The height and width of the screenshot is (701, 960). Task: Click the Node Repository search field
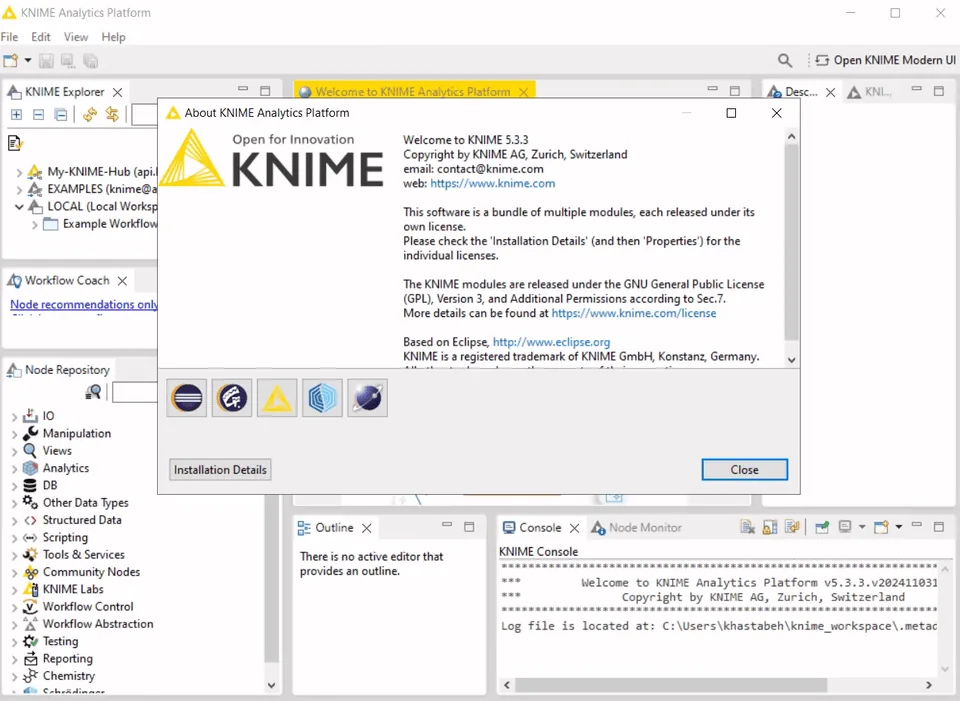tap(135, 392)
